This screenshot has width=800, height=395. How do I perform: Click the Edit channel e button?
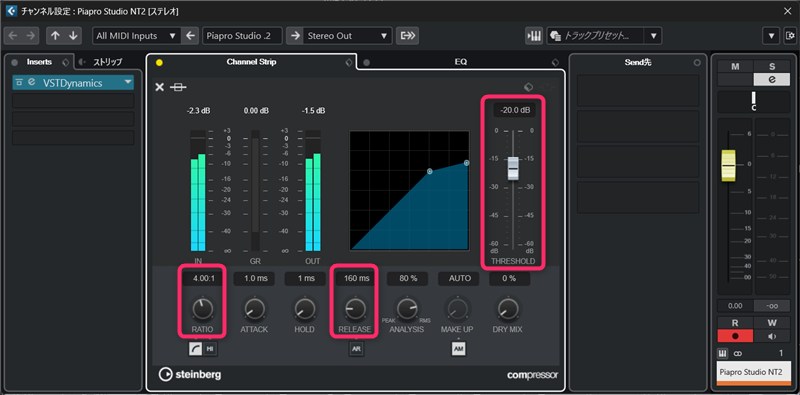tap(771, 79)
